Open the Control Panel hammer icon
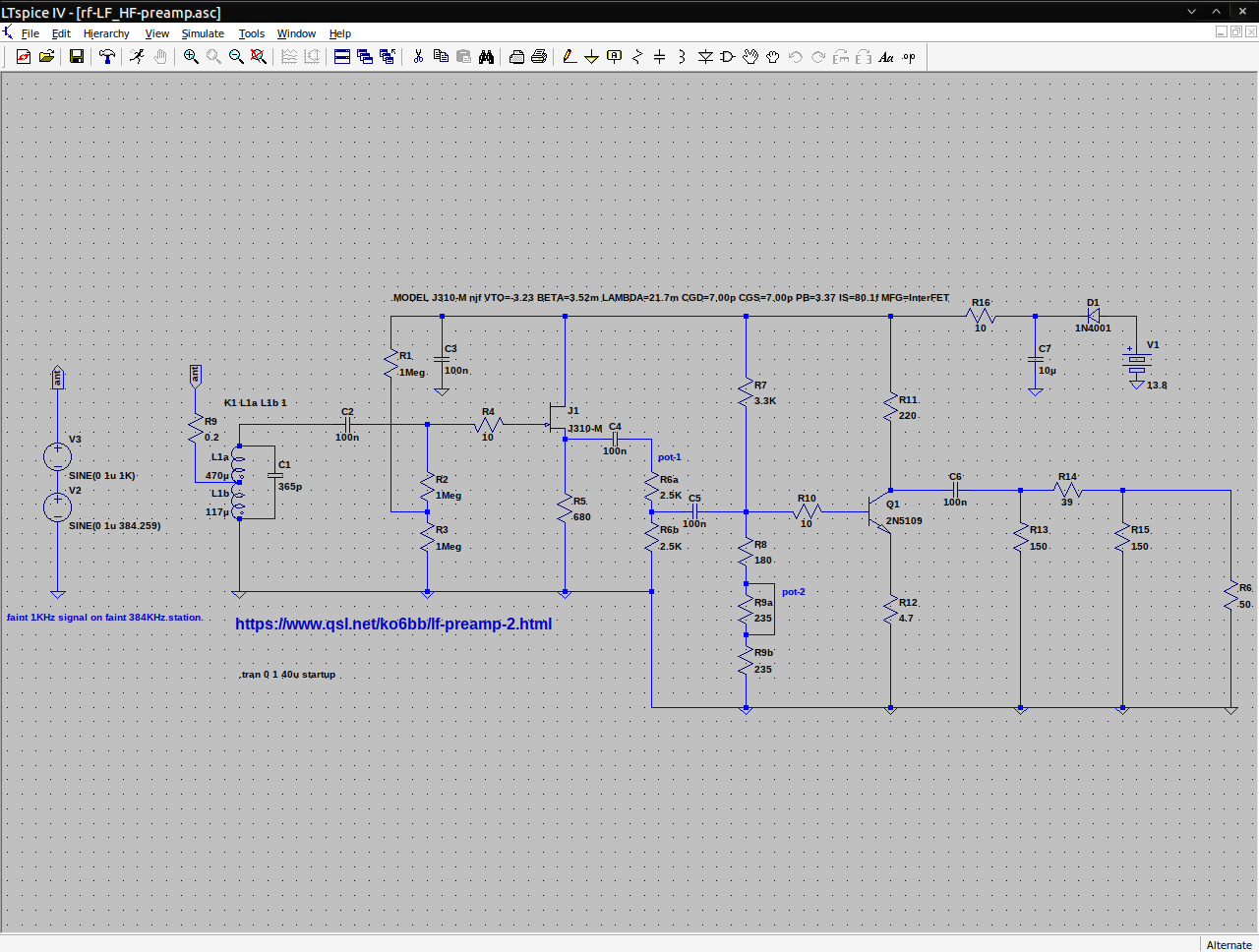Viewport: 1259px width, 952px height. pyautogui.click(x=107, y=57)
